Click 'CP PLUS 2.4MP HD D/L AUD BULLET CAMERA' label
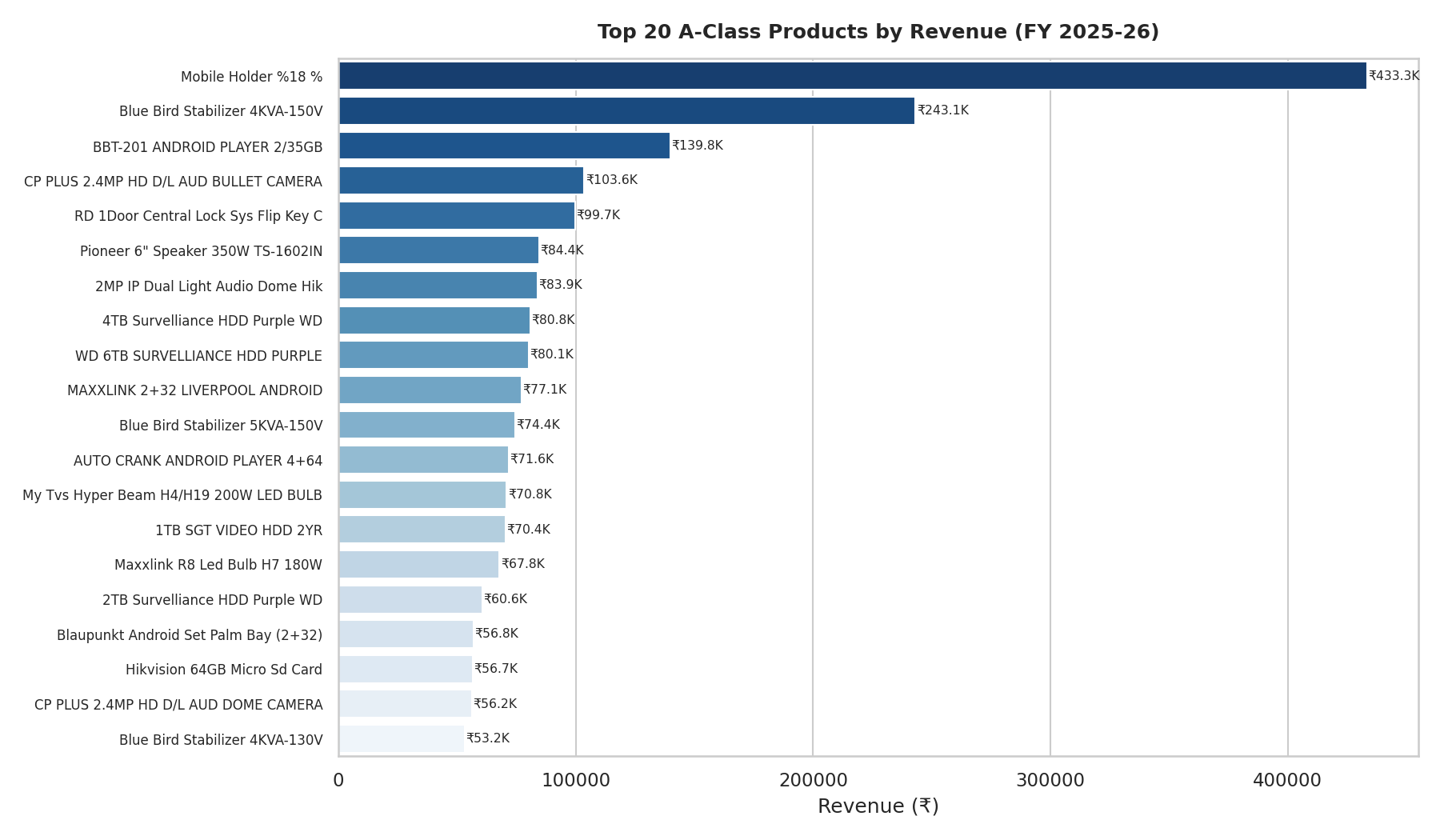1440x840 pixels. (x=173, y=182)
